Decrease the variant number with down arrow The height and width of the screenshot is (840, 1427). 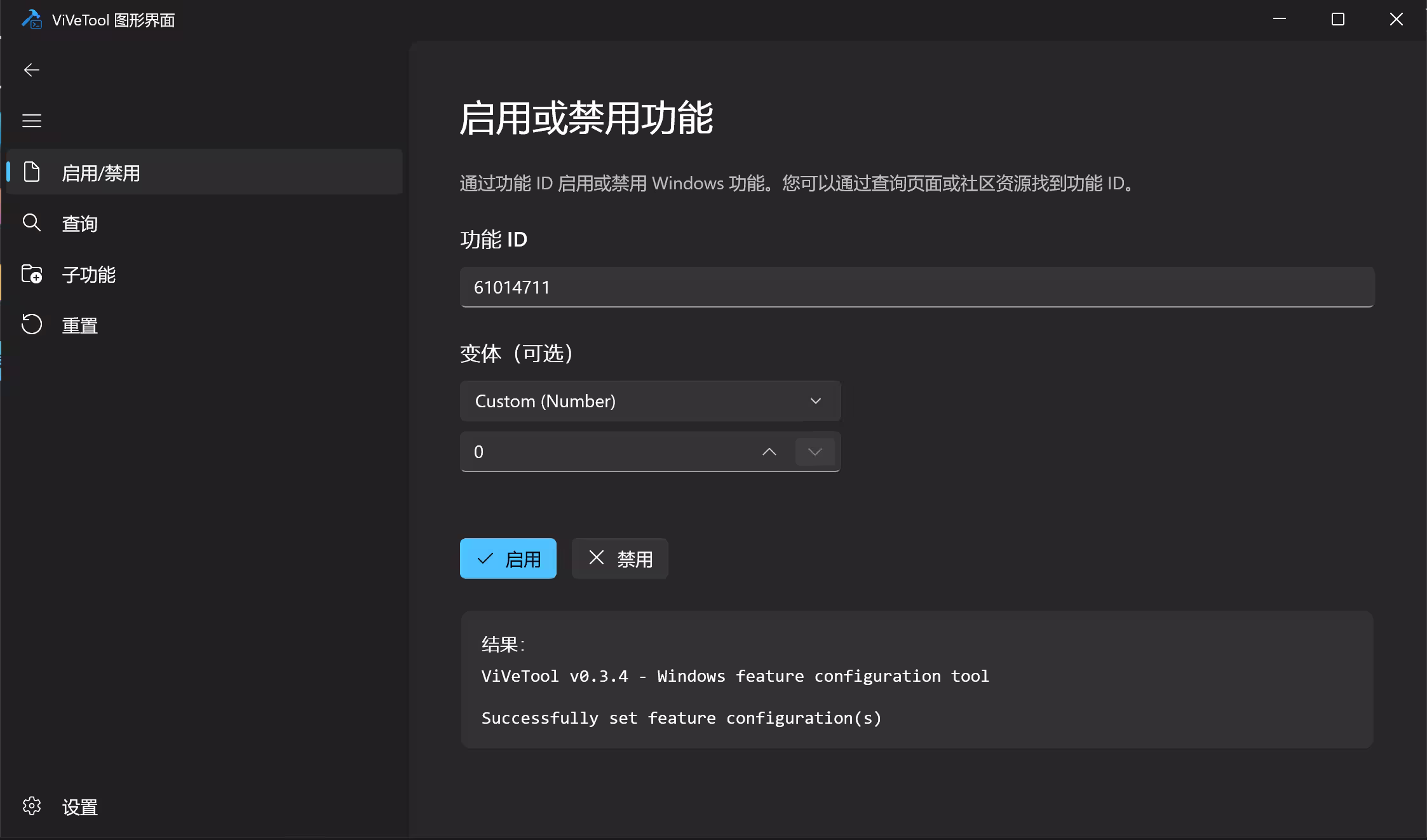815,452
